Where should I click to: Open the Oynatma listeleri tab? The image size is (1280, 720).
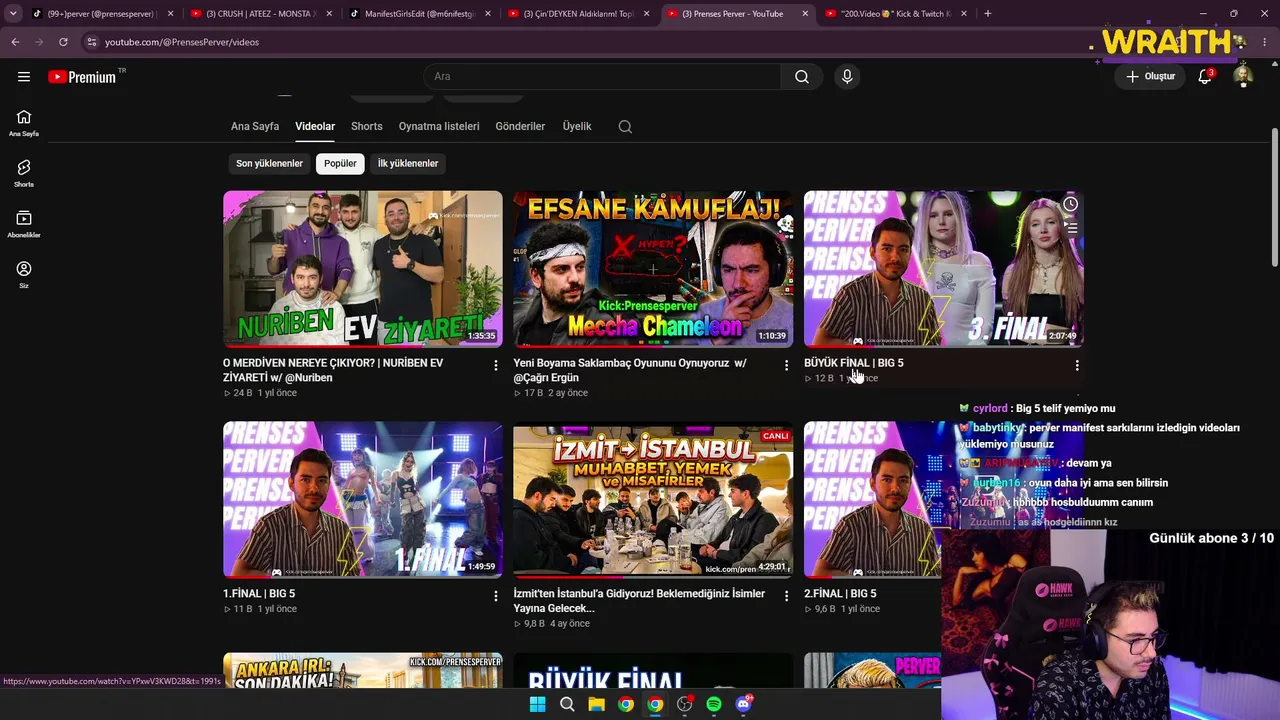tap(439, 127)
